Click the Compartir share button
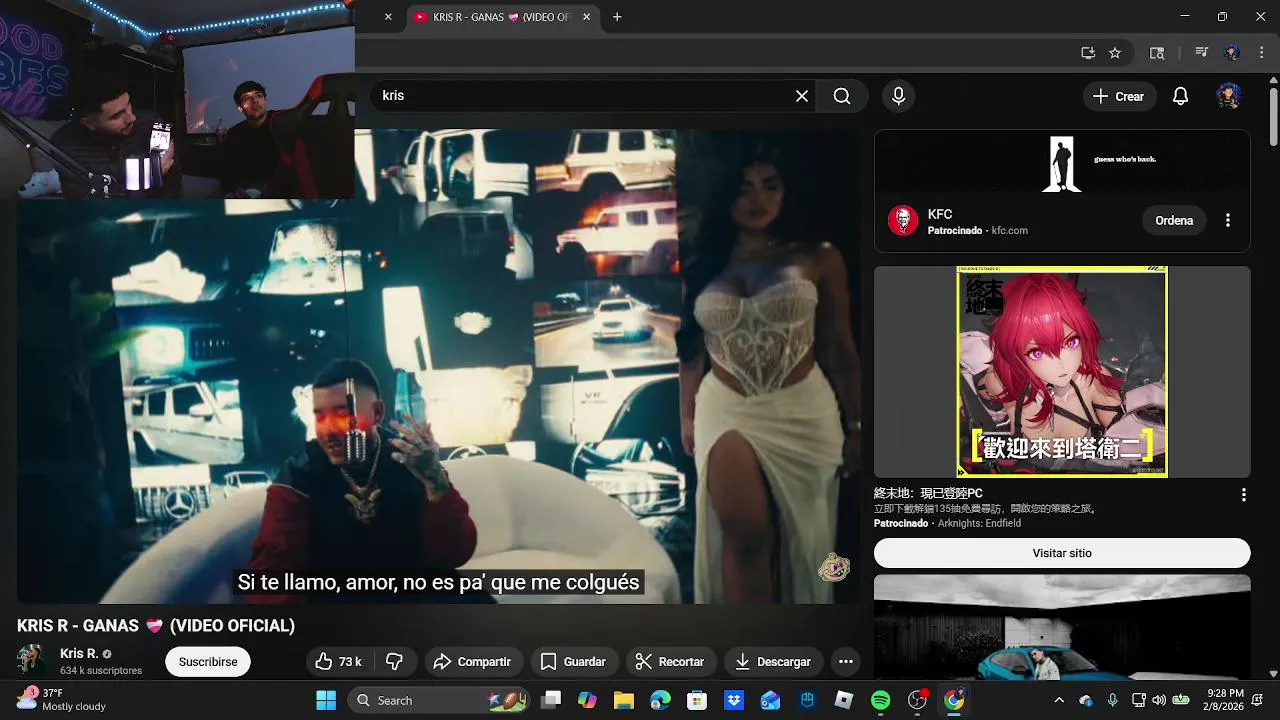The width and height of the screenshot is (1280, 720). [x=473, y=662]
